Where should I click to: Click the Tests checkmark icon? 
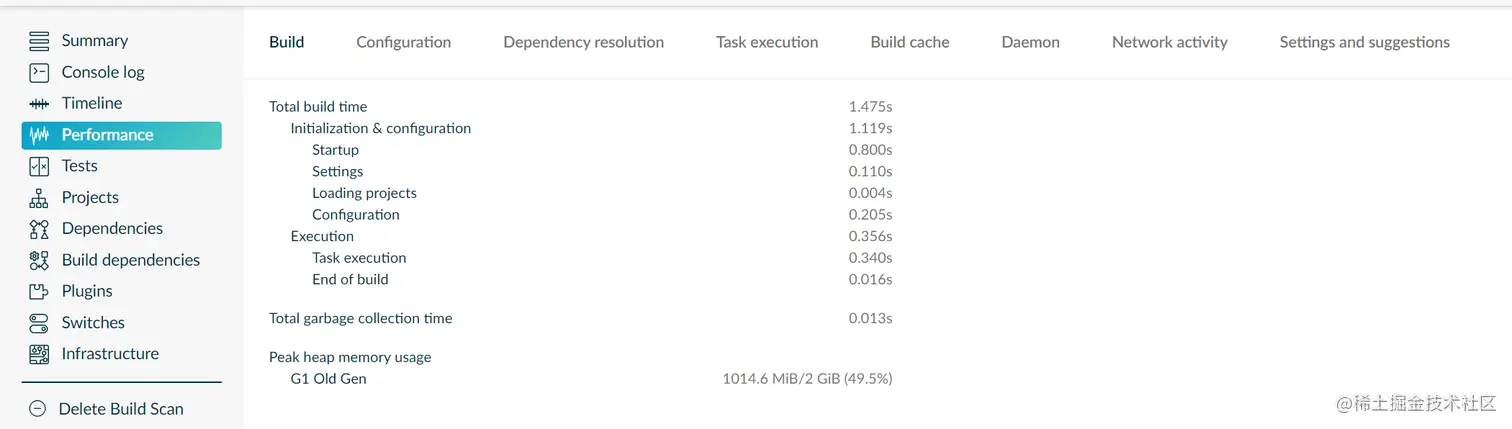click(39, 166)
